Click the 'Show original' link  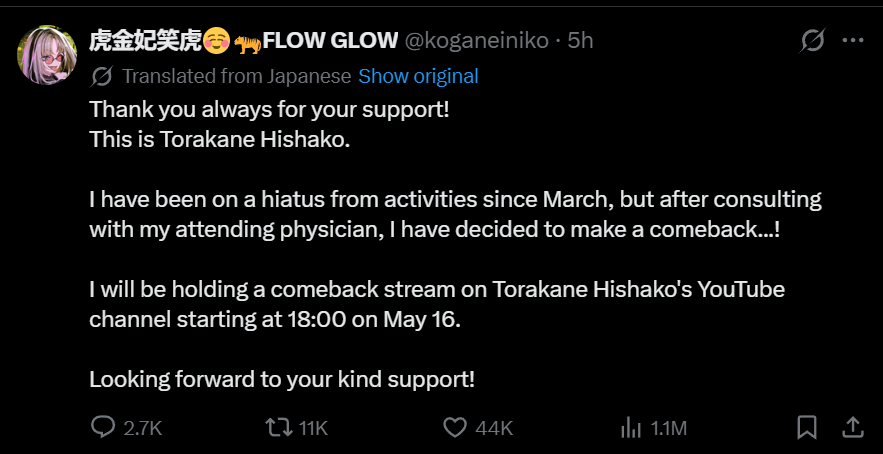(418, 76)
